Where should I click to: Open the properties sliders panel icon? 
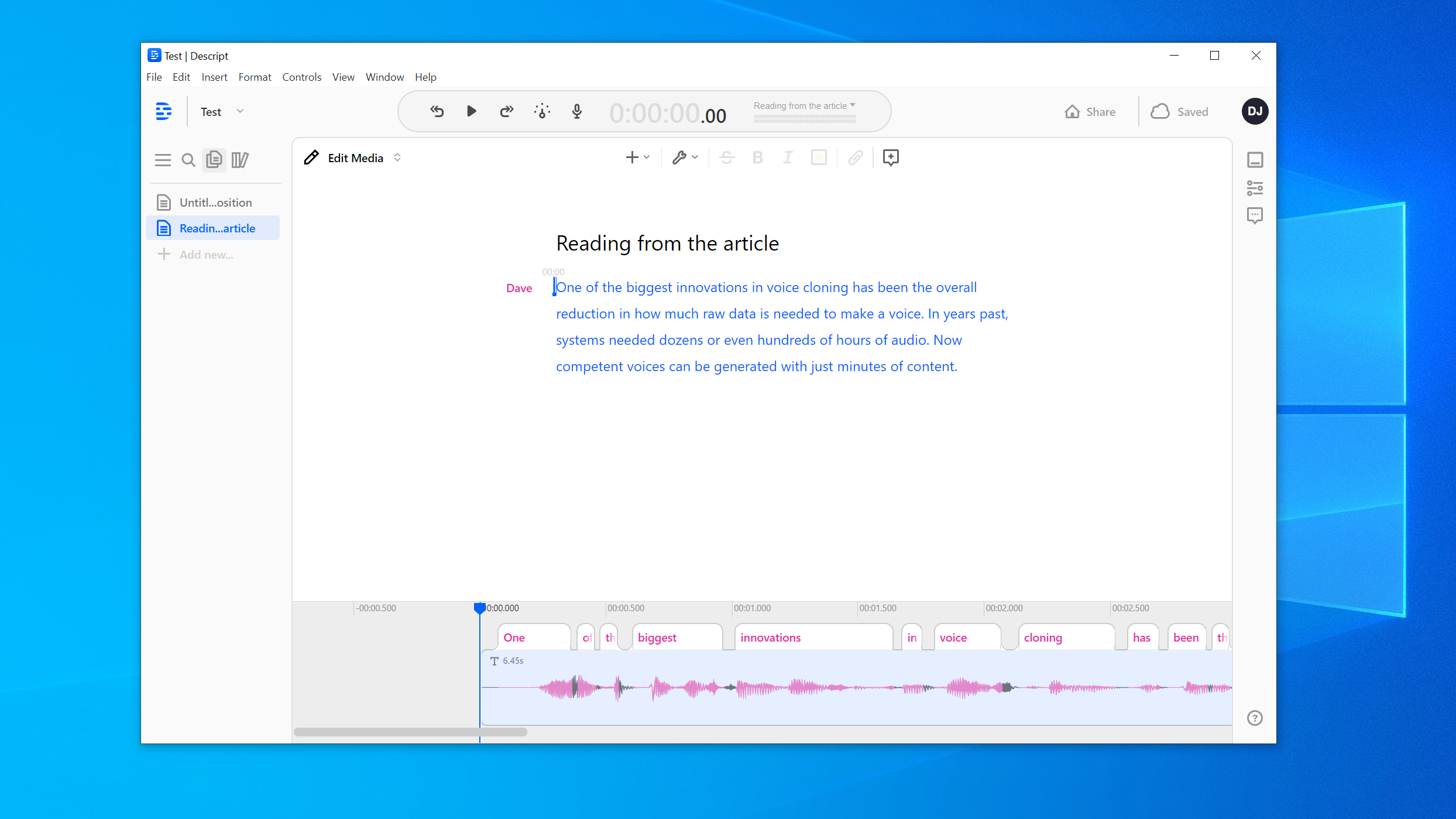coord(1255,188)
